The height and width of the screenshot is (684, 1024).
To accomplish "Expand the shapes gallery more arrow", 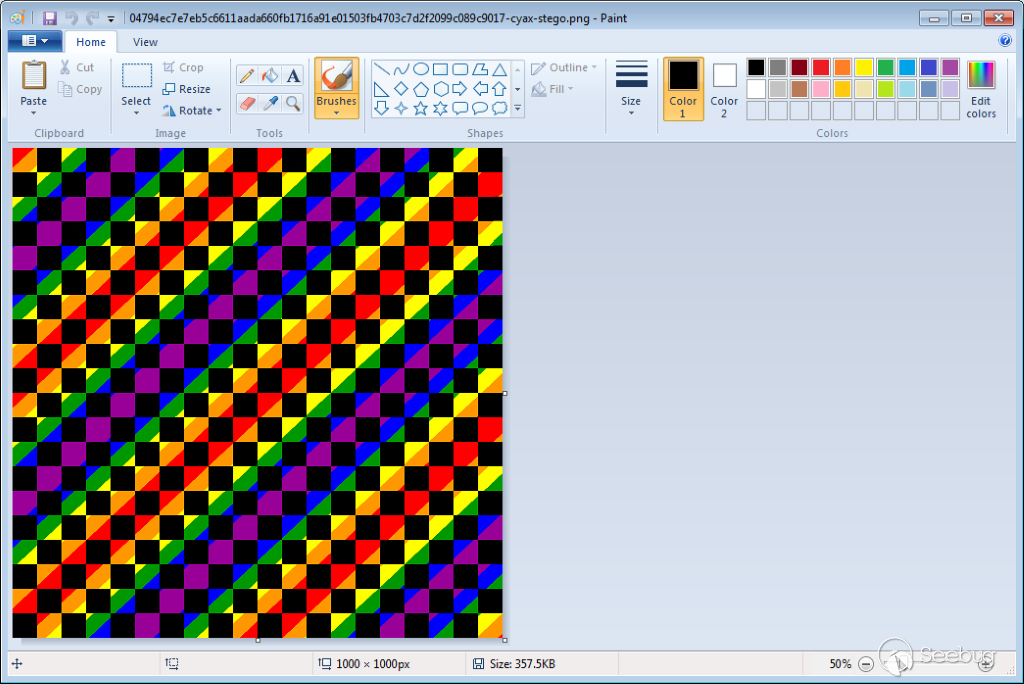I will click(x=517, y=108).
